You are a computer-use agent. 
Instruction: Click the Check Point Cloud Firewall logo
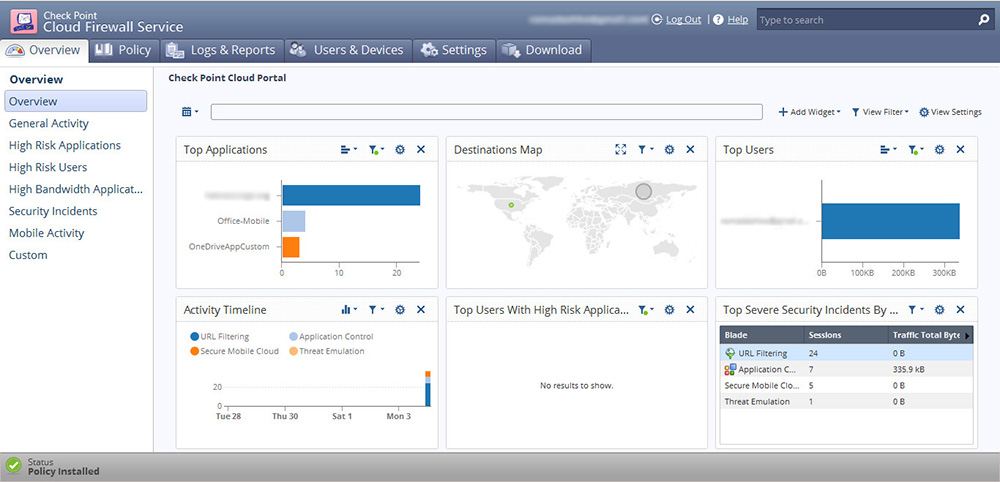pos(24,21)
